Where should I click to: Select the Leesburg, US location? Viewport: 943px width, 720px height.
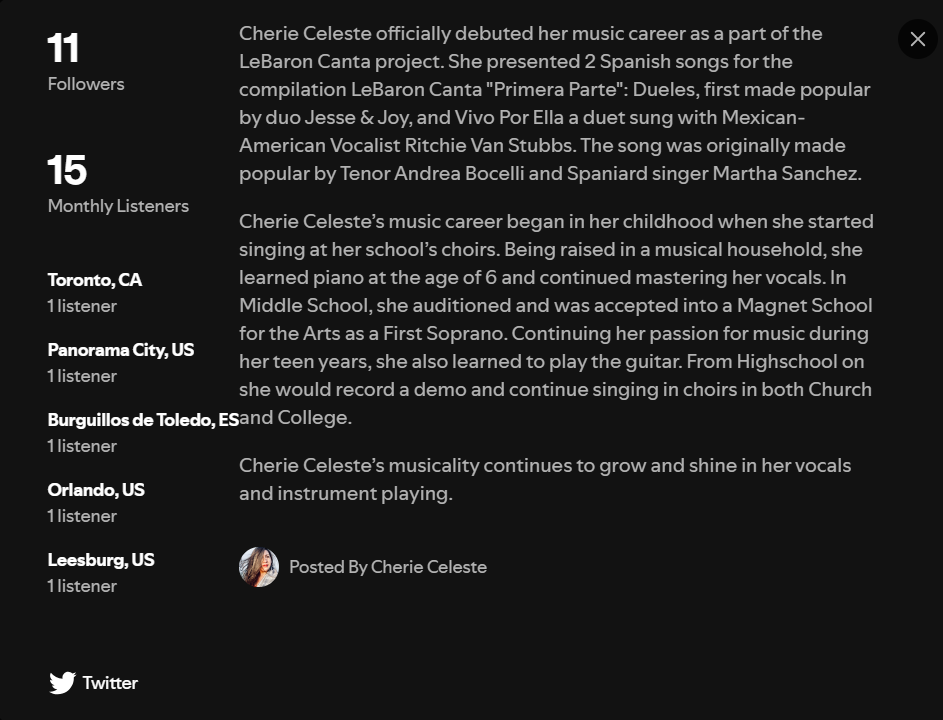pos(101,560)
